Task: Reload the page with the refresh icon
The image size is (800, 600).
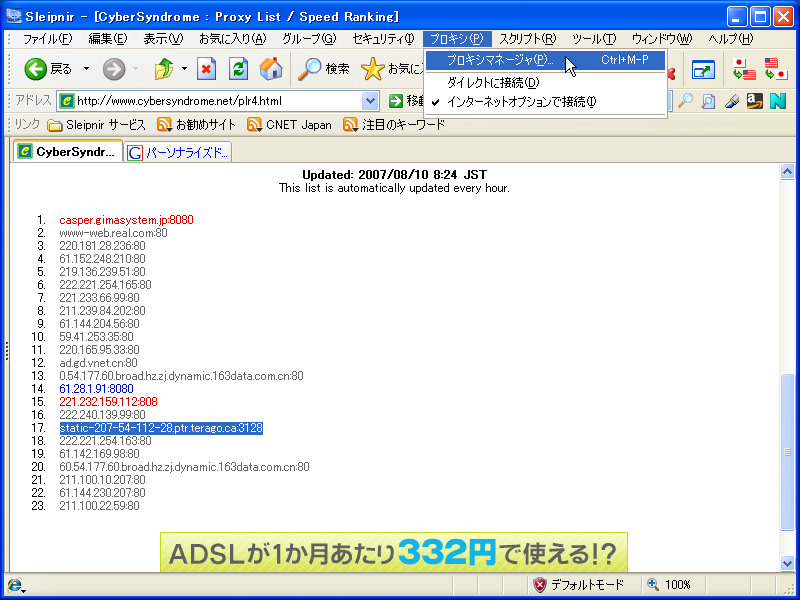Action: pos(238,69)
